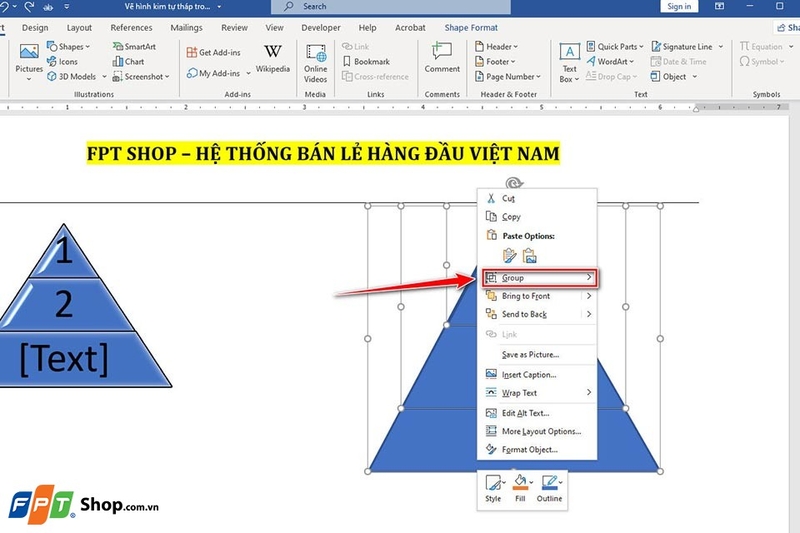This screenshot has height=533, width=800.
Task: Insert a Text Box
Action: point(569,63)
